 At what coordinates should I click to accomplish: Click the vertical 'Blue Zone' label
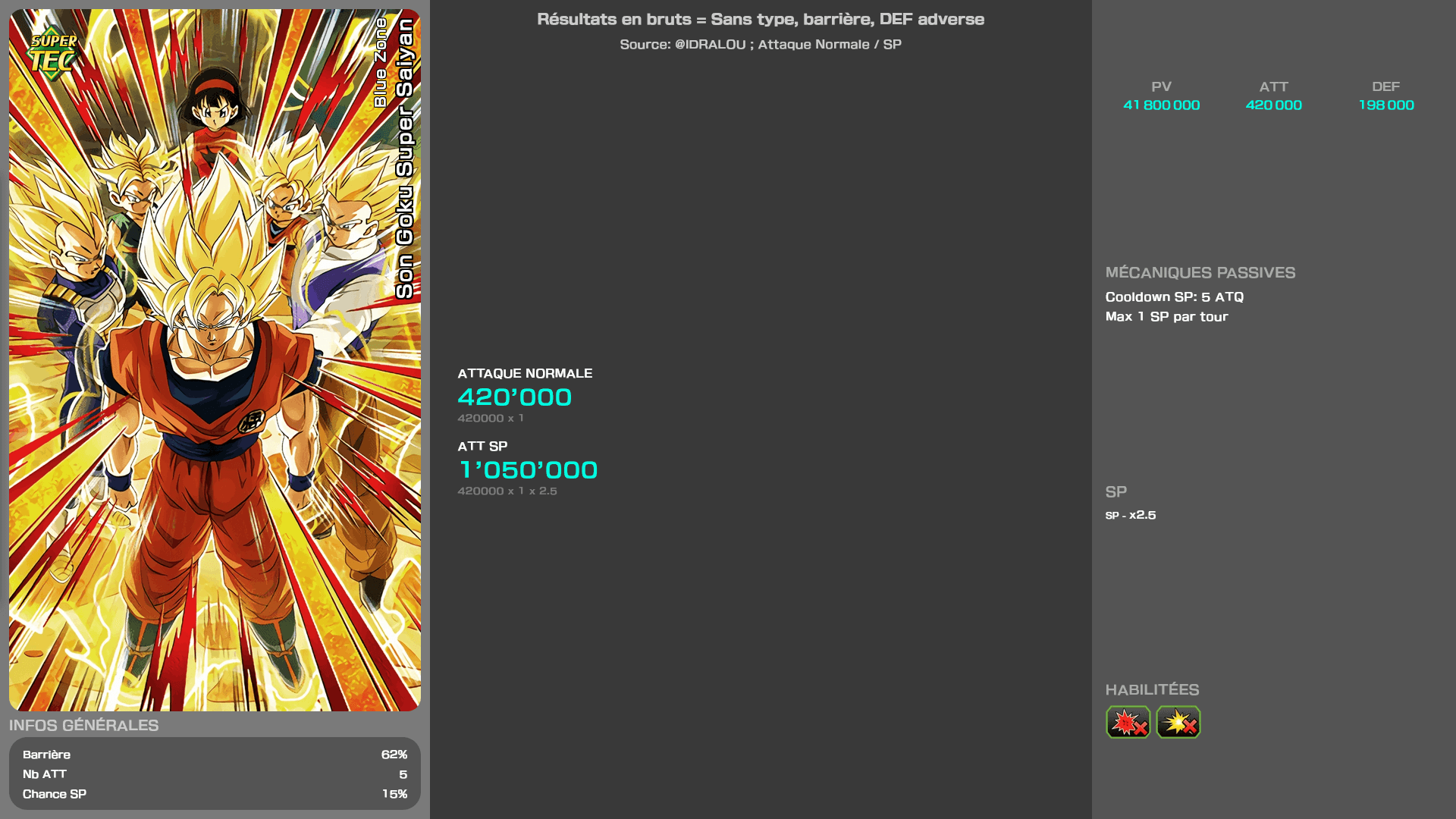click(x=381, y=62)
